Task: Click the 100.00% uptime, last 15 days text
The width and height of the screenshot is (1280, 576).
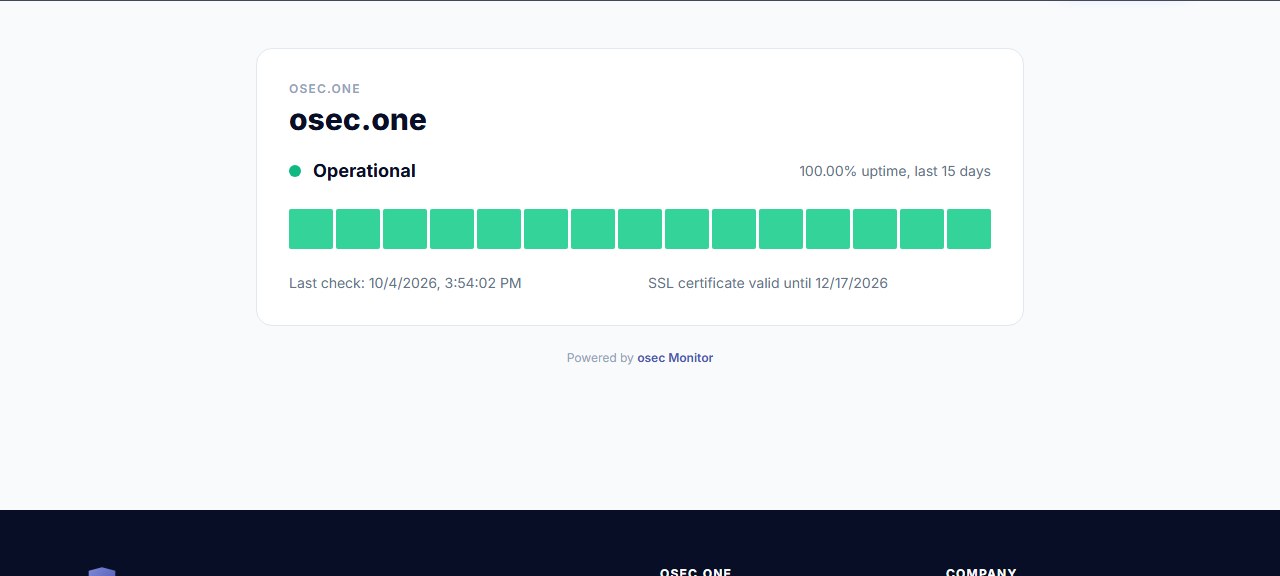Action: point(895,171)
